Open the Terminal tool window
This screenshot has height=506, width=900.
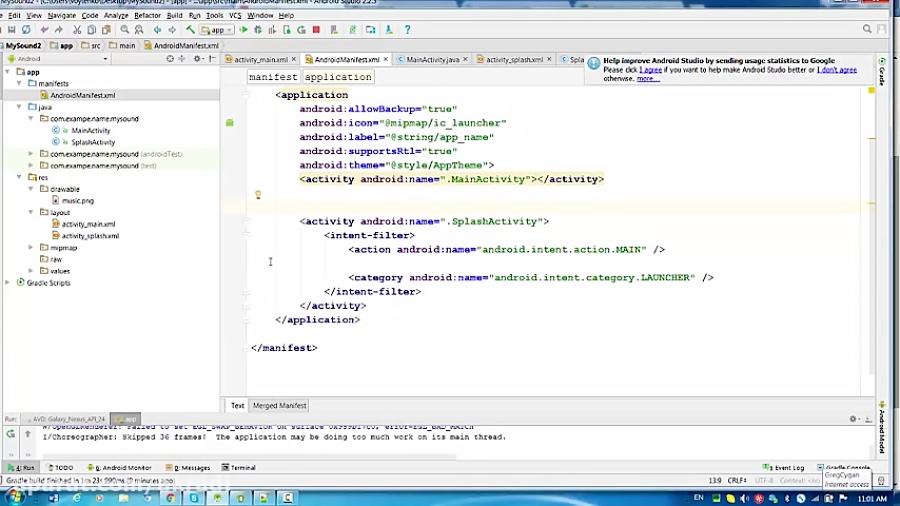pyautogui.click(x=238, y=468)
